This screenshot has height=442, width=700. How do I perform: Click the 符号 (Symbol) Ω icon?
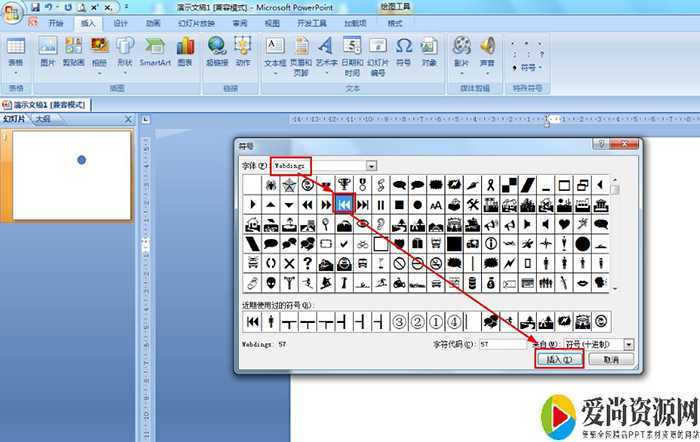(403, 46)
